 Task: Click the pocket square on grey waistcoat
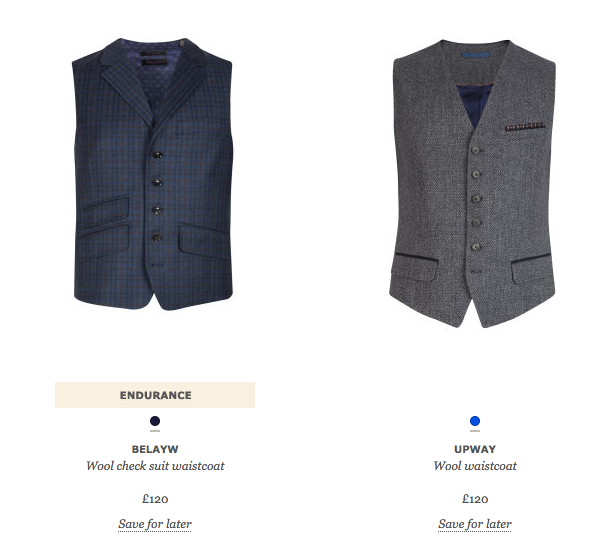(x=524, y=126)
